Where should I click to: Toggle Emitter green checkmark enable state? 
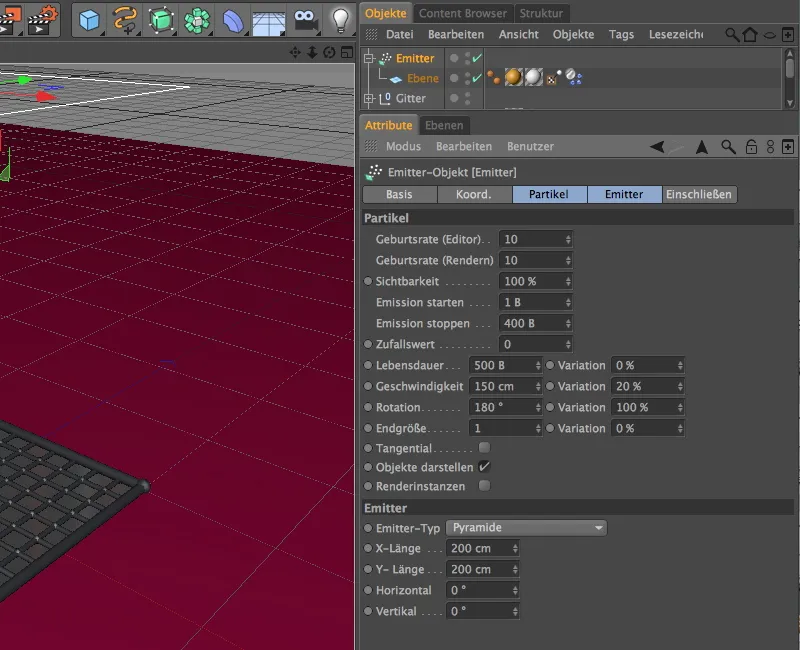coord(477,58)
